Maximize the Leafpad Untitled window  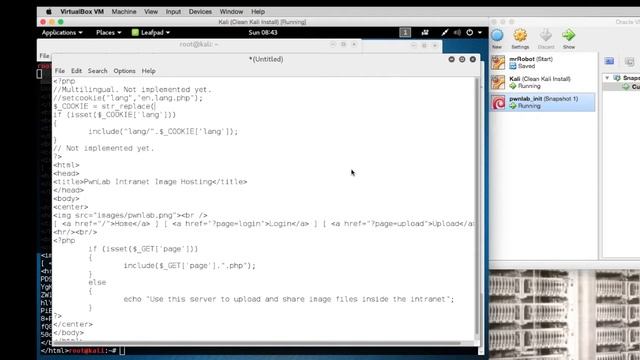(x=462, y=59)
